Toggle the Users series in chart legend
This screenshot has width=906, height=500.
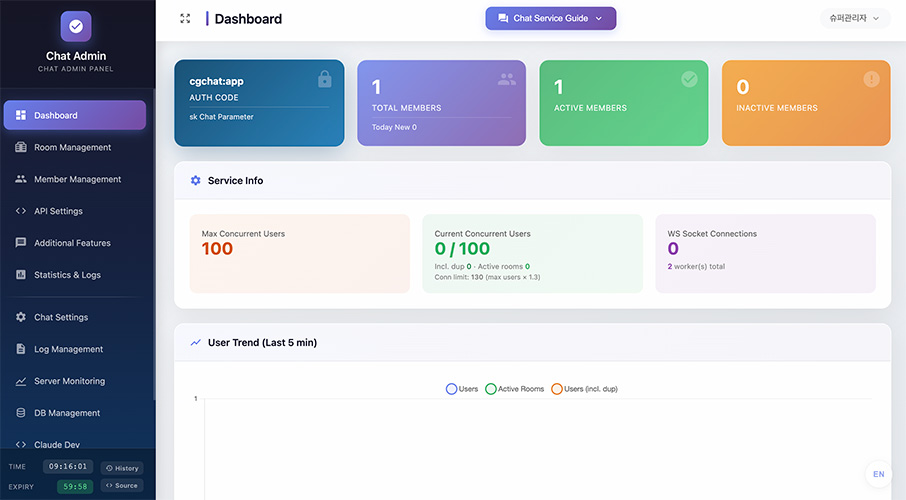pos(462,389)
